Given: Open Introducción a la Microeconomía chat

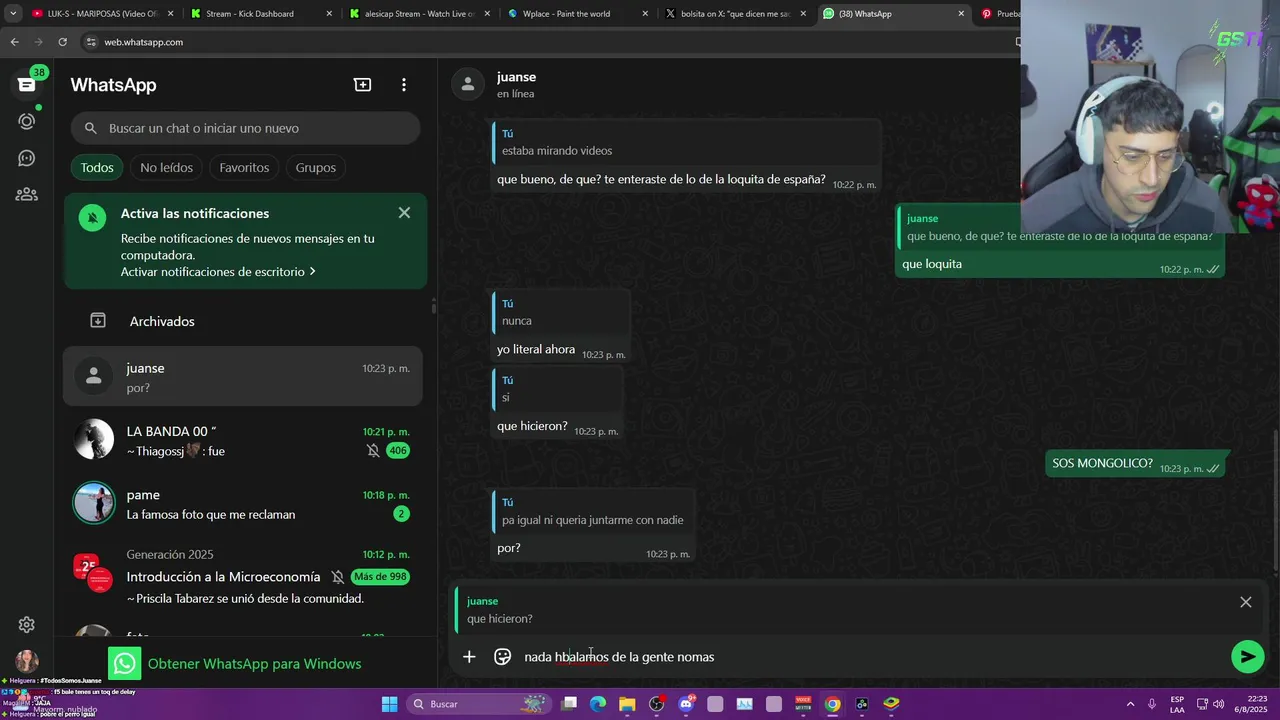Looking at the screenshot, I should coord(243,576).
